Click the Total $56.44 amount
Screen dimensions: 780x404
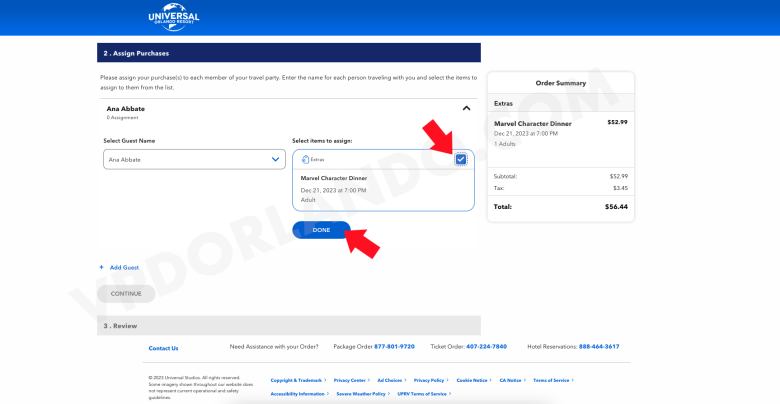(616, 206)
